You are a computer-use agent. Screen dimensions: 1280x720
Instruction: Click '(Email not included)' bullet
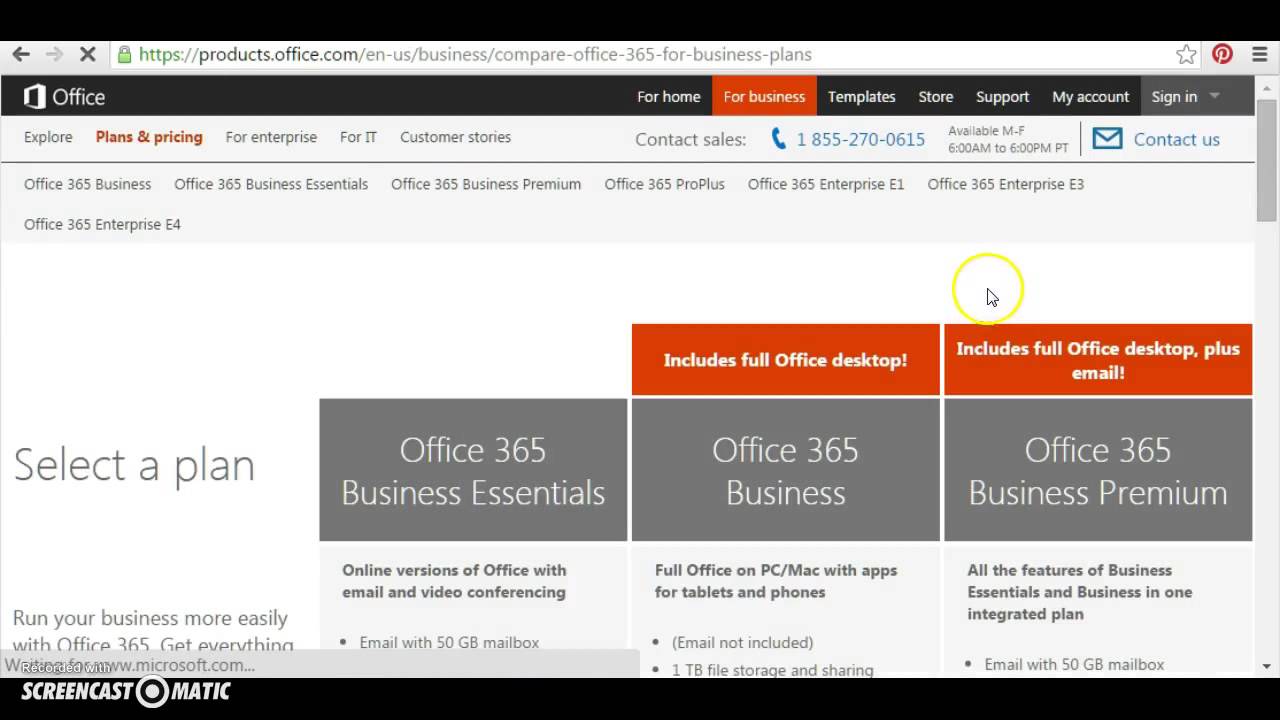click(x=742, y=642)
